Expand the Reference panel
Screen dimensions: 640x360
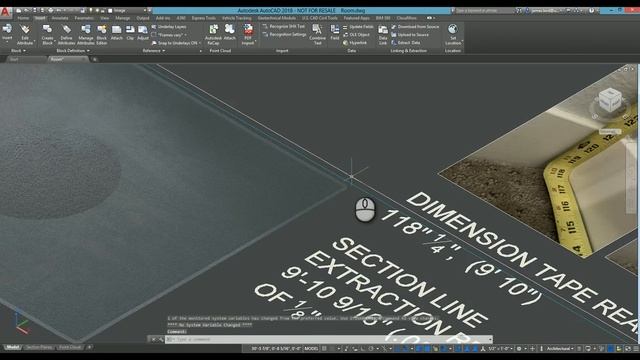click(x=154, y=51)
